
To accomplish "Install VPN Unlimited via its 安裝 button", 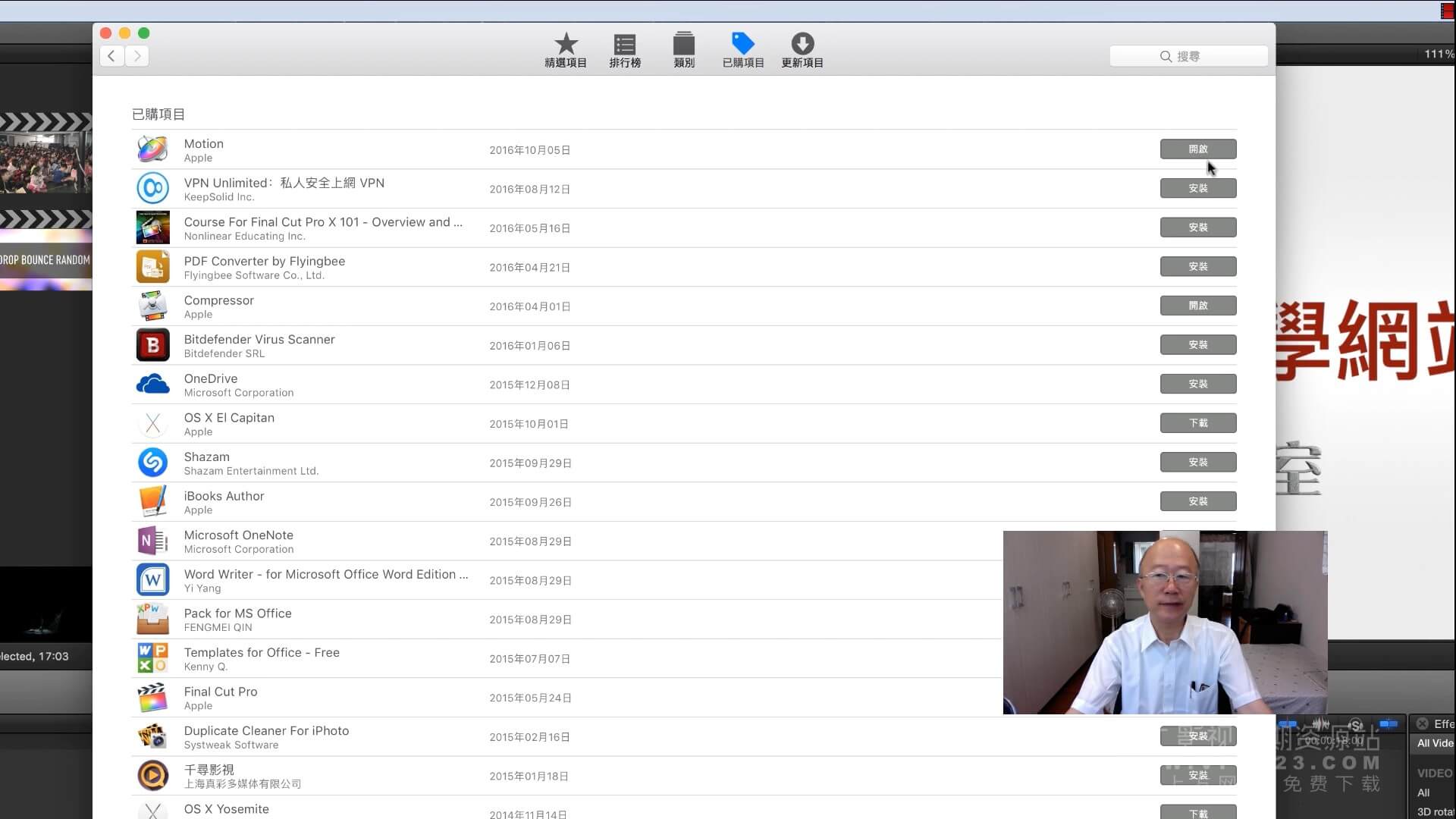I will pos(1198,188).
